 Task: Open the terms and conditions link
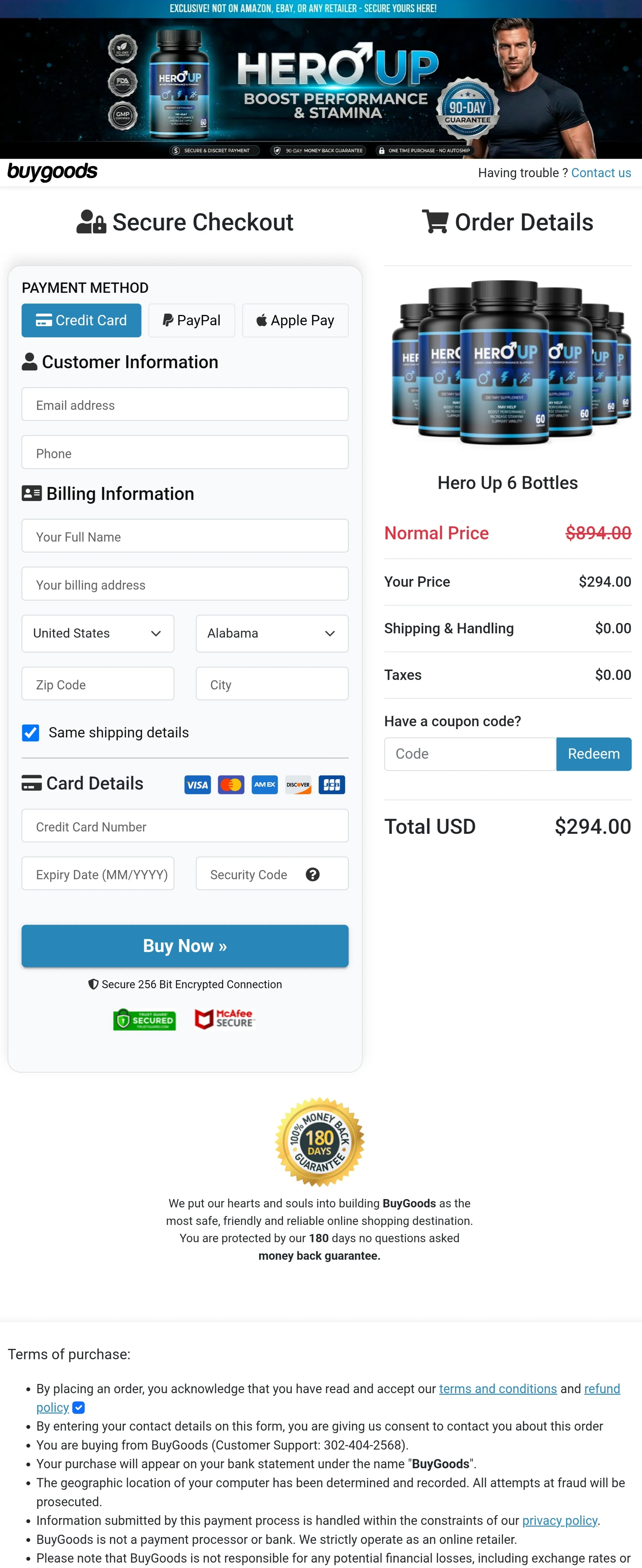pos(498,1389)
